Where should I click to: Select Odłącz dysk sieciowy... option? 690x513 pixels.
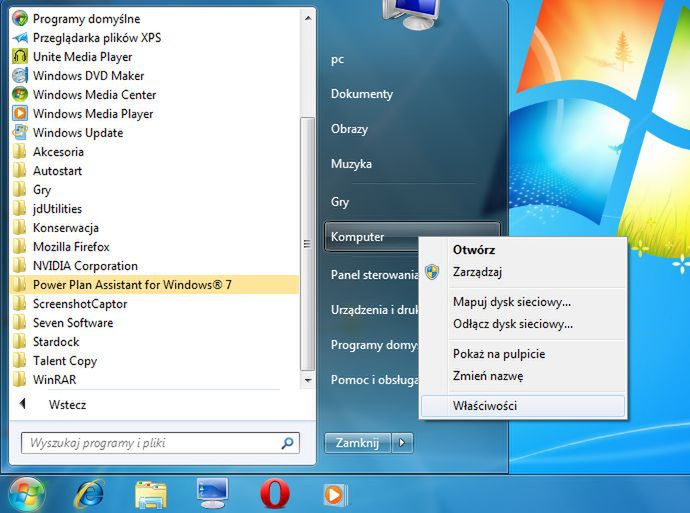point(513,324)
